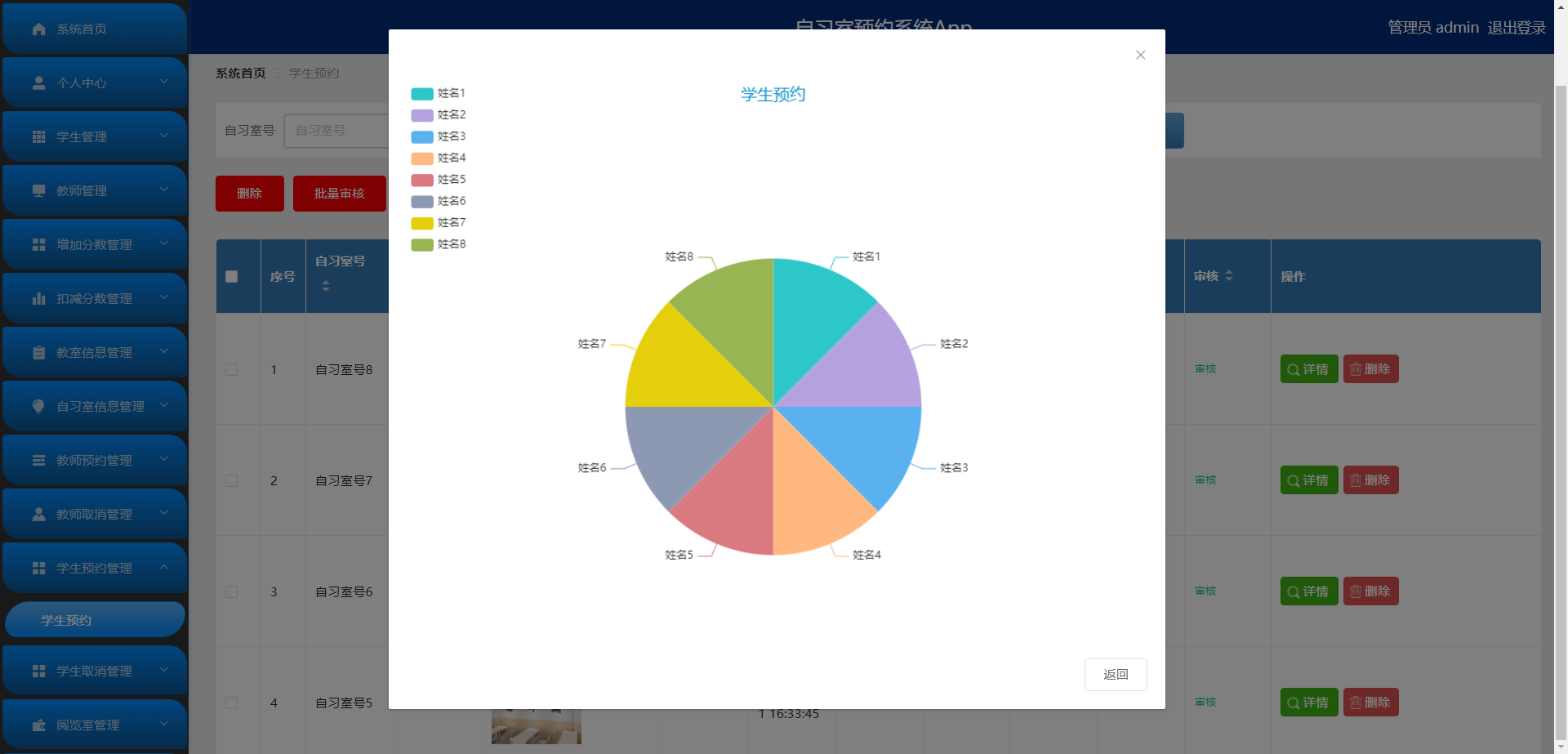Viewport: 1568px width, 754px height.
Task: Click the list icon beside 教师预约管理
Action: click(x=38, y=460)
